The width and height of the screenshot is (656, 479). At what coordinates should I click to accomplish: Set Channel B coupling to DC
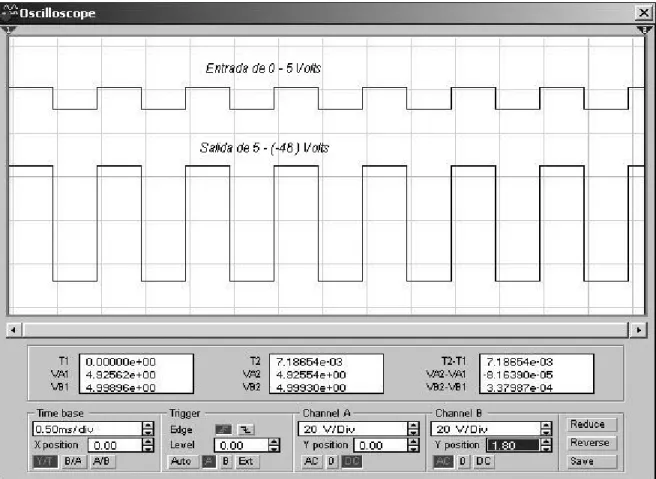(483, 461)
